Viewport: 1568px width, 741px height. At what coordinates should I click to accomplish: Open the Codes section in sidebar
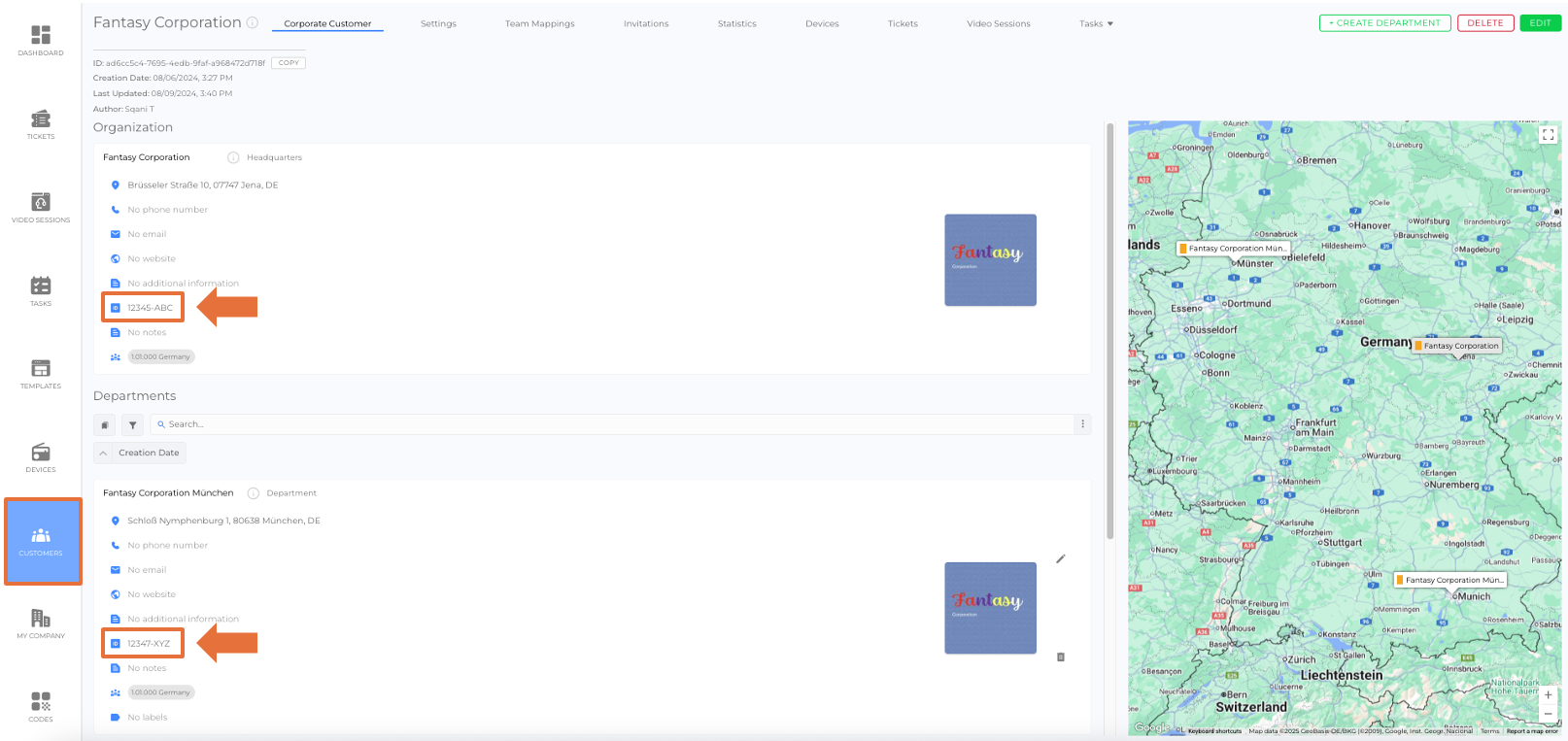[x=41, y=706]
